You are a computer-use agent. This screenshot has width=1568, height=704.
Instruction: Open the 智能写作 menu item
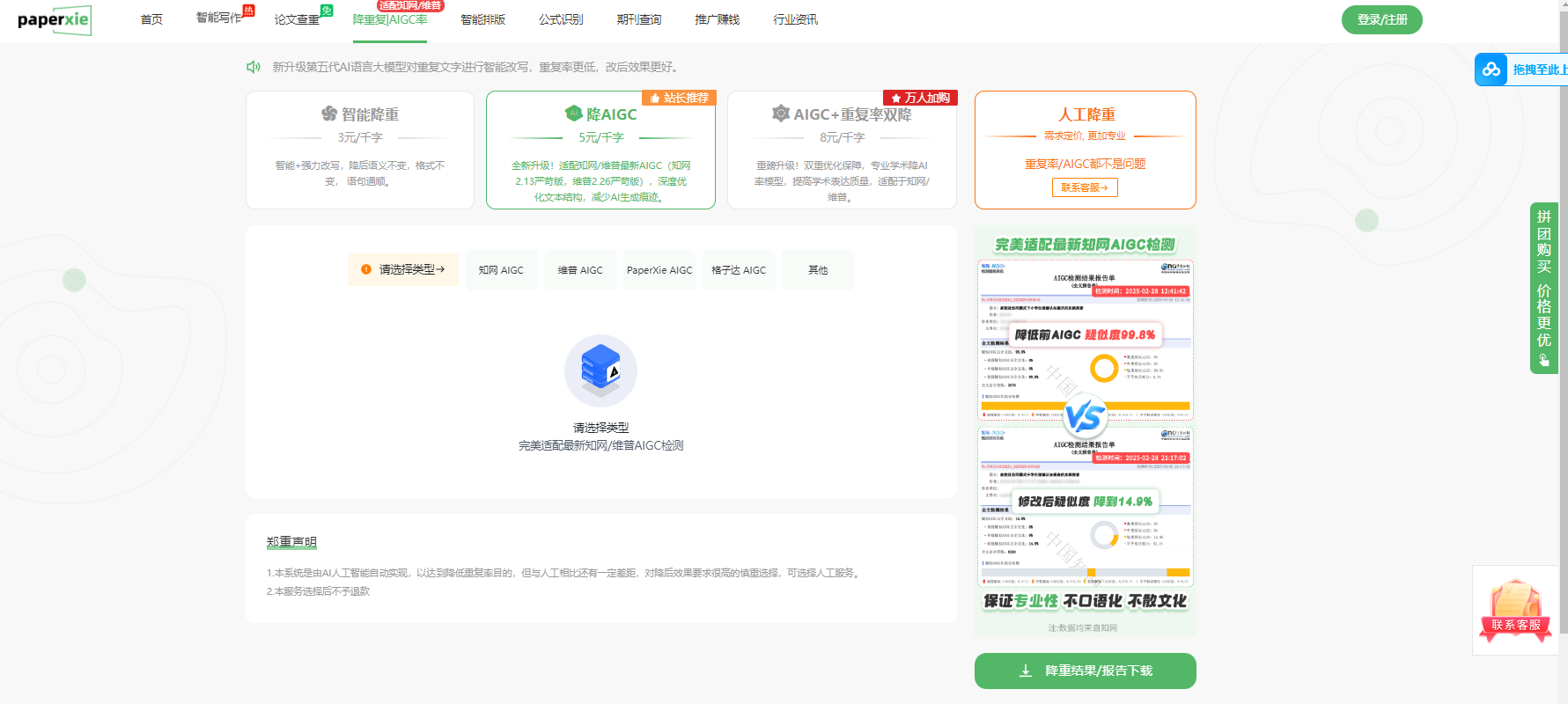click(218, 18)
